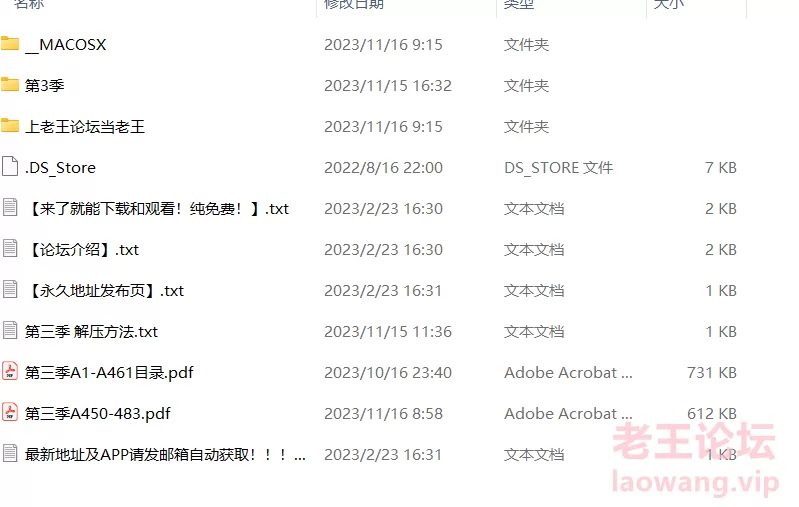Click the 第三季 解压方法.txt file icon
The image size is (799, 507).
tap(10, 331)
